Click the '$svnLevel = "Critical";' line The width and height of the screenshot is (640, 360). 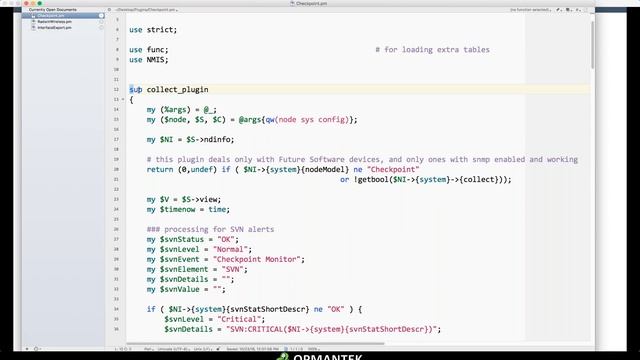point(215,319)
